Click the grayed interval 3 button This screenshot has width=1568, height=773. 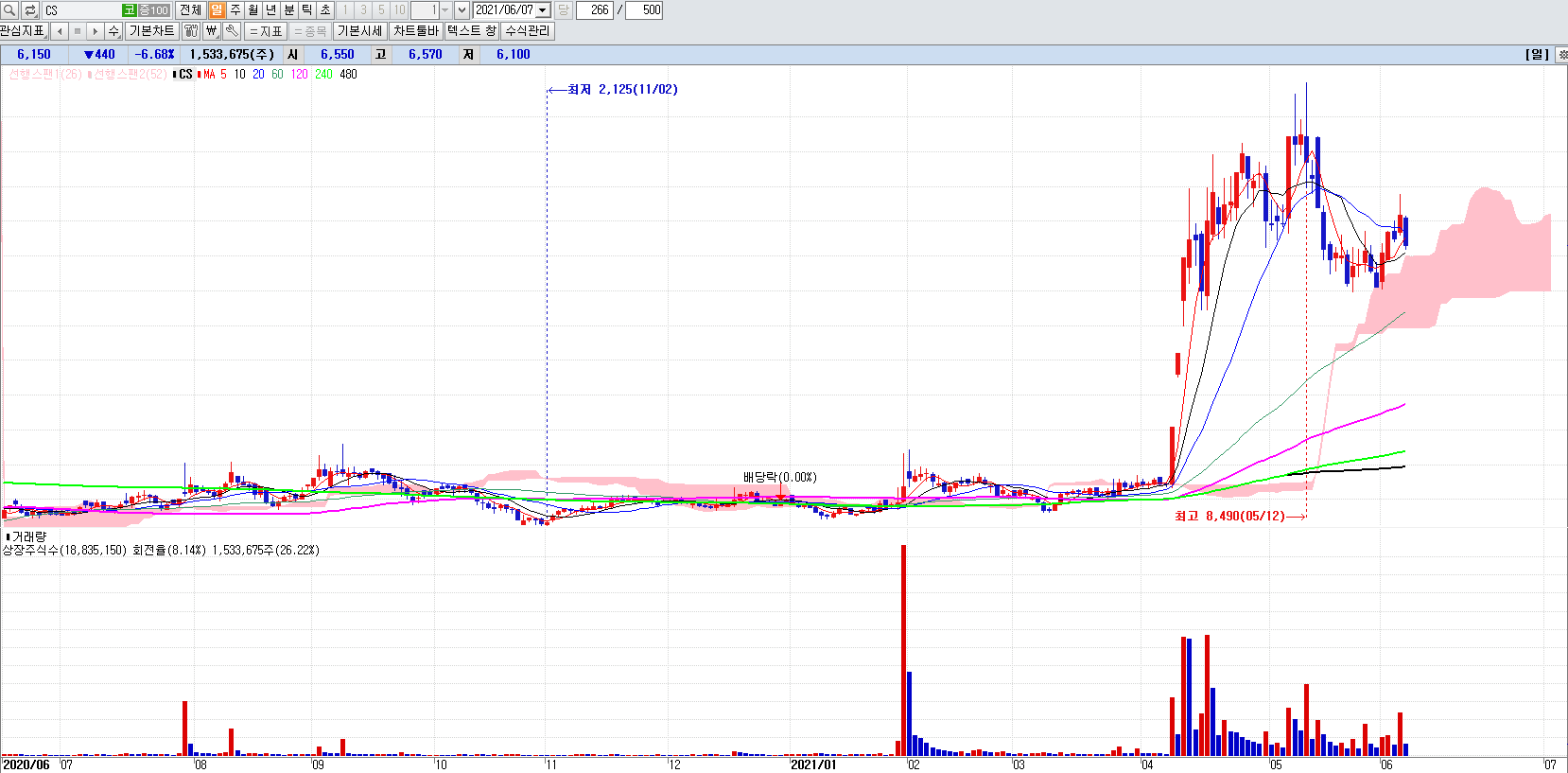(363, 10)
